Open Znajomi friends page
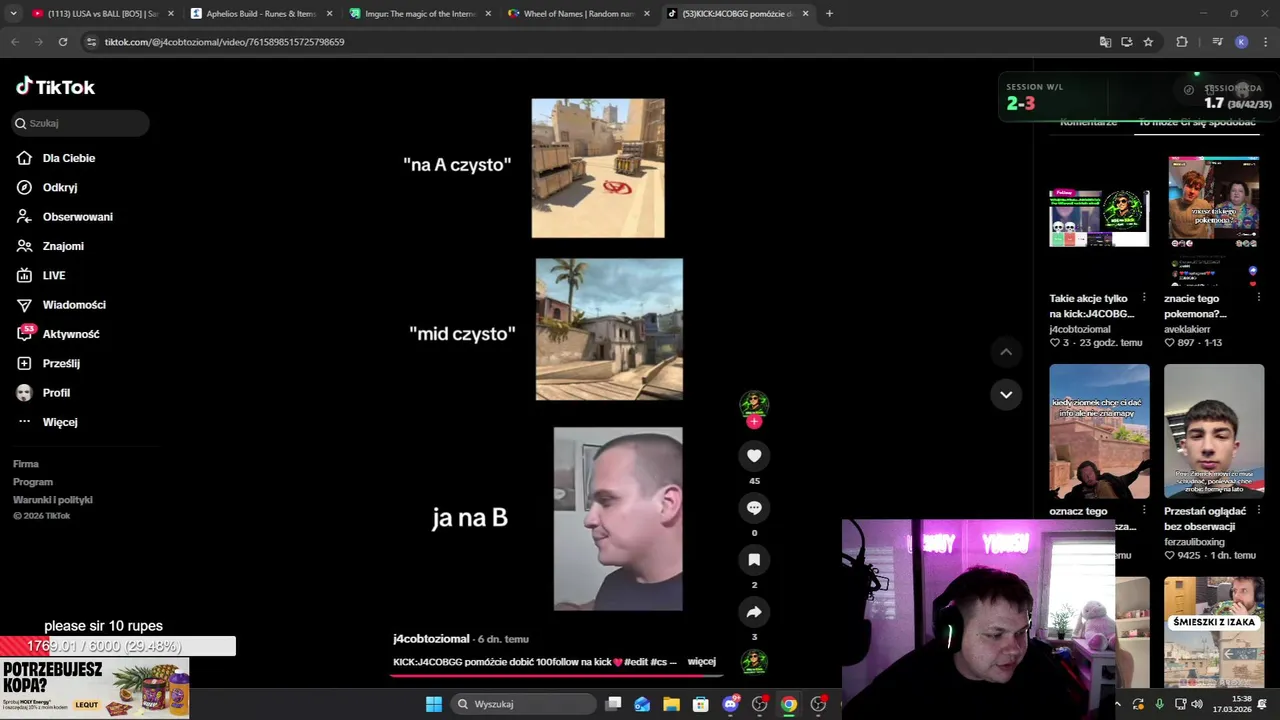 tap(62, 246)
